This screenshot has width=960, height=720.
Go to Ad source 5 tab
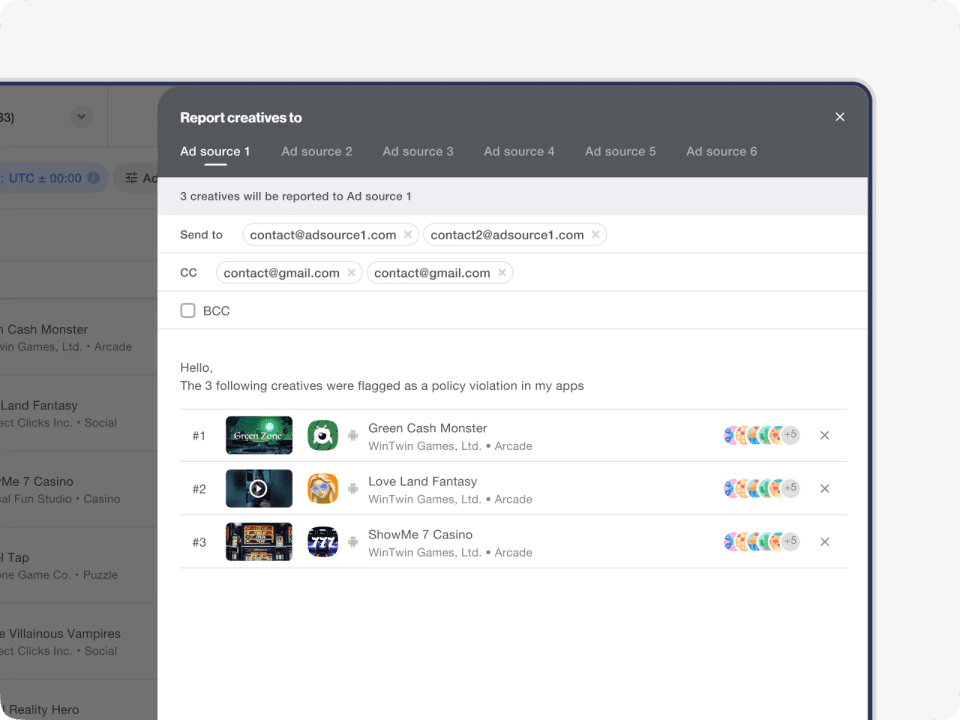click(620, 151)
